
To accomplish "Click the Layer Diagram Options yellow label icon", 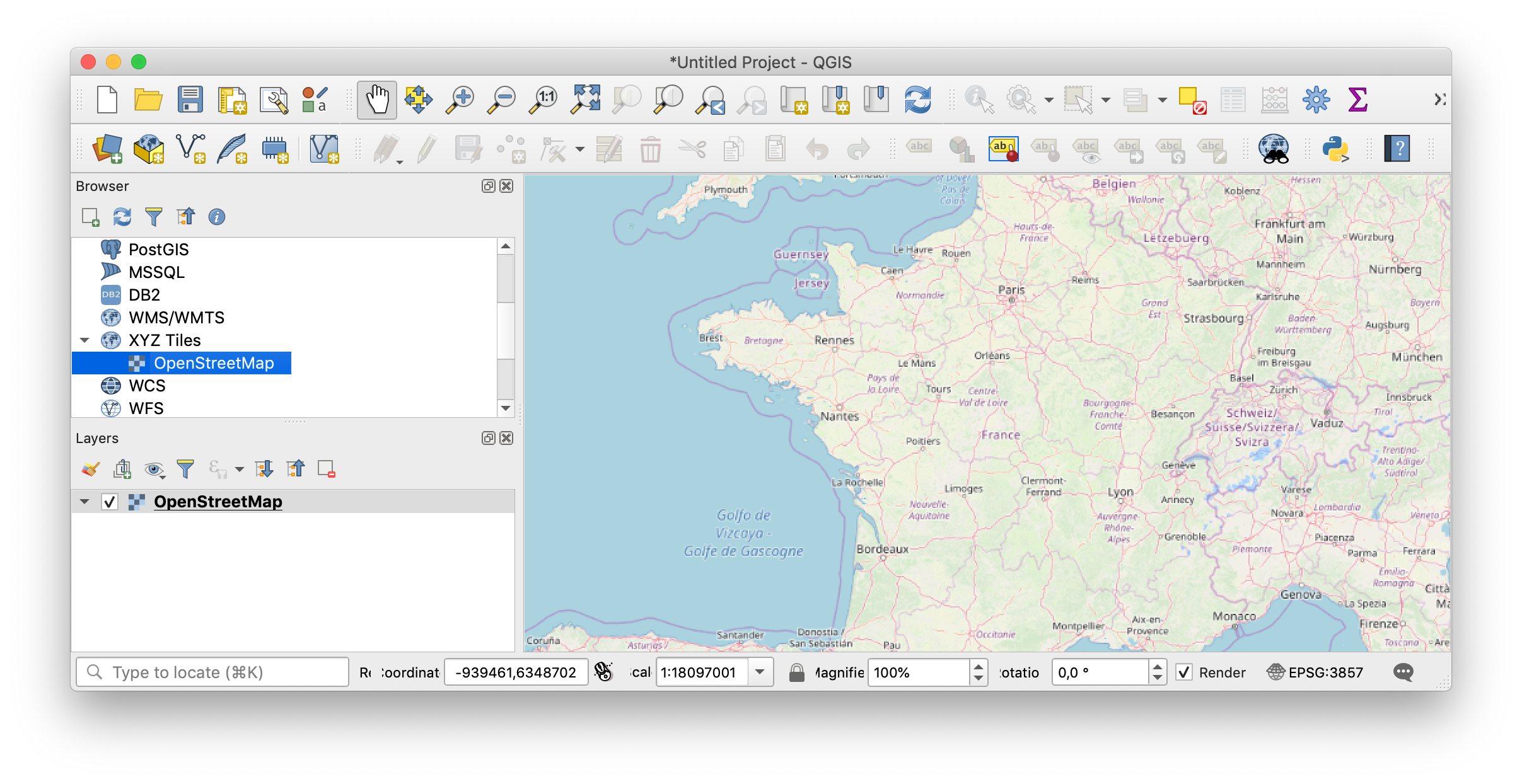I will click(1003, 149).
